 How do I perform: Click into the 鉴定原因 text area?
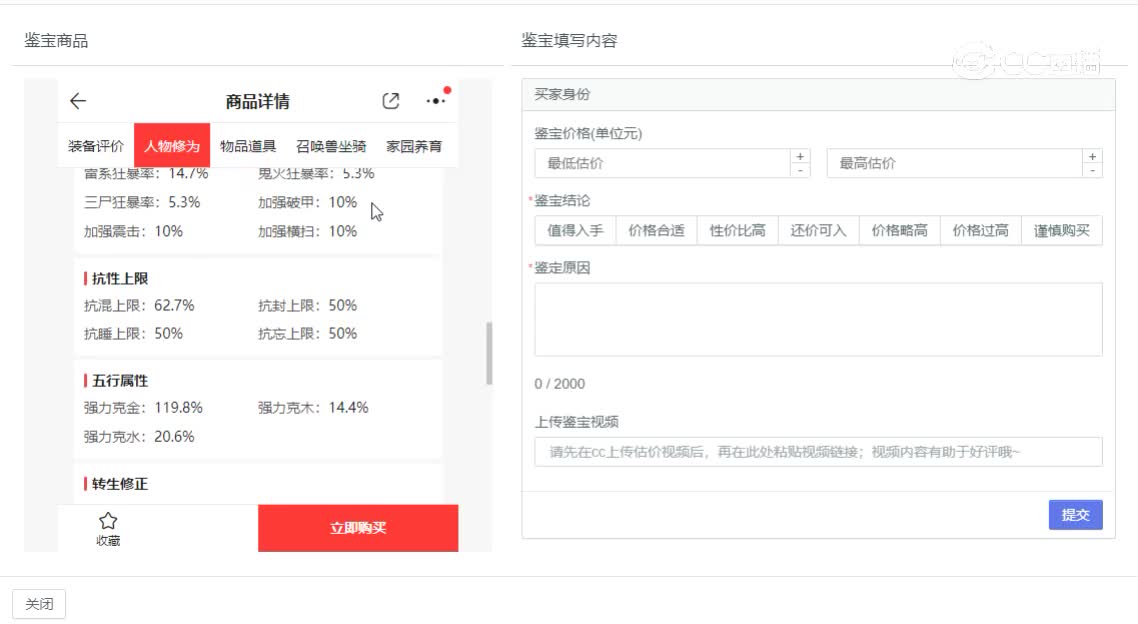click(818, 319)
